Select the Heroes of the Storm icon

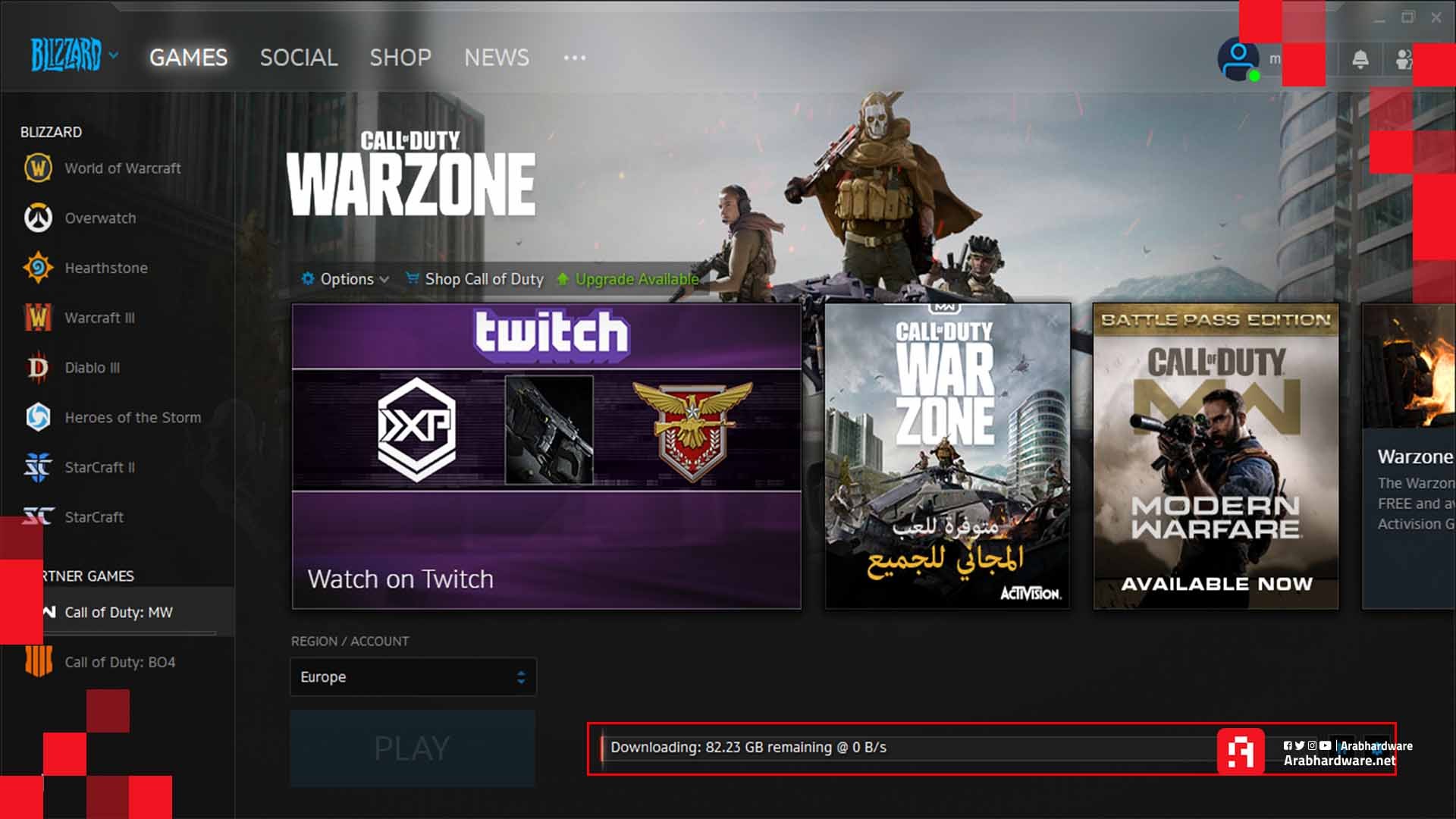(x=38, y=417)
